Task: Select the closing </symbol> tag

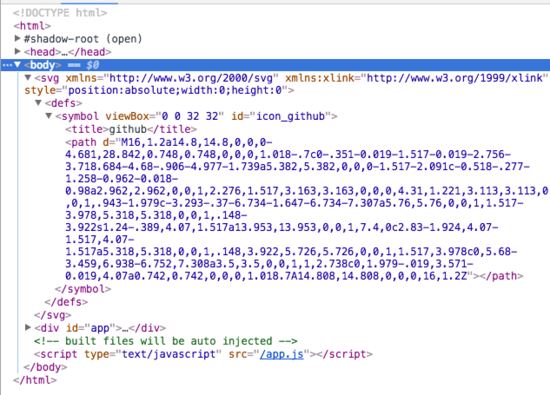Action: [x=83, y=289]
